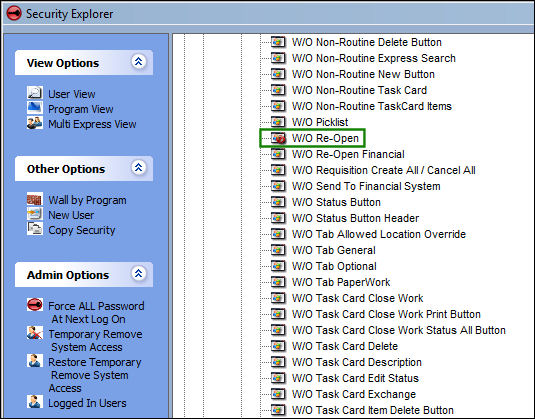Image resolution: width=535 pixels, height=419 pixels.
Task: Select W/O Task Card Close Work Print Button
Action: [386, 314]
